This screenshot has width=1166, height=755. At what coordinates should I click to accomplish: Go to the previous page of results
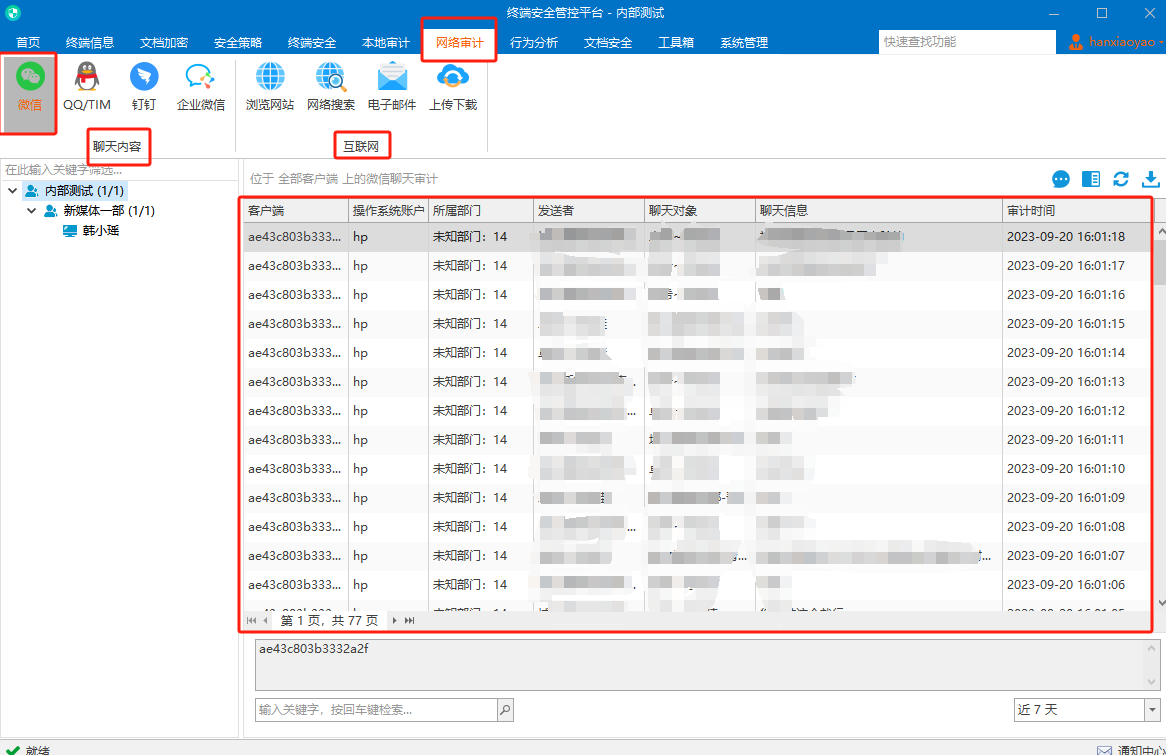(265, 620)
